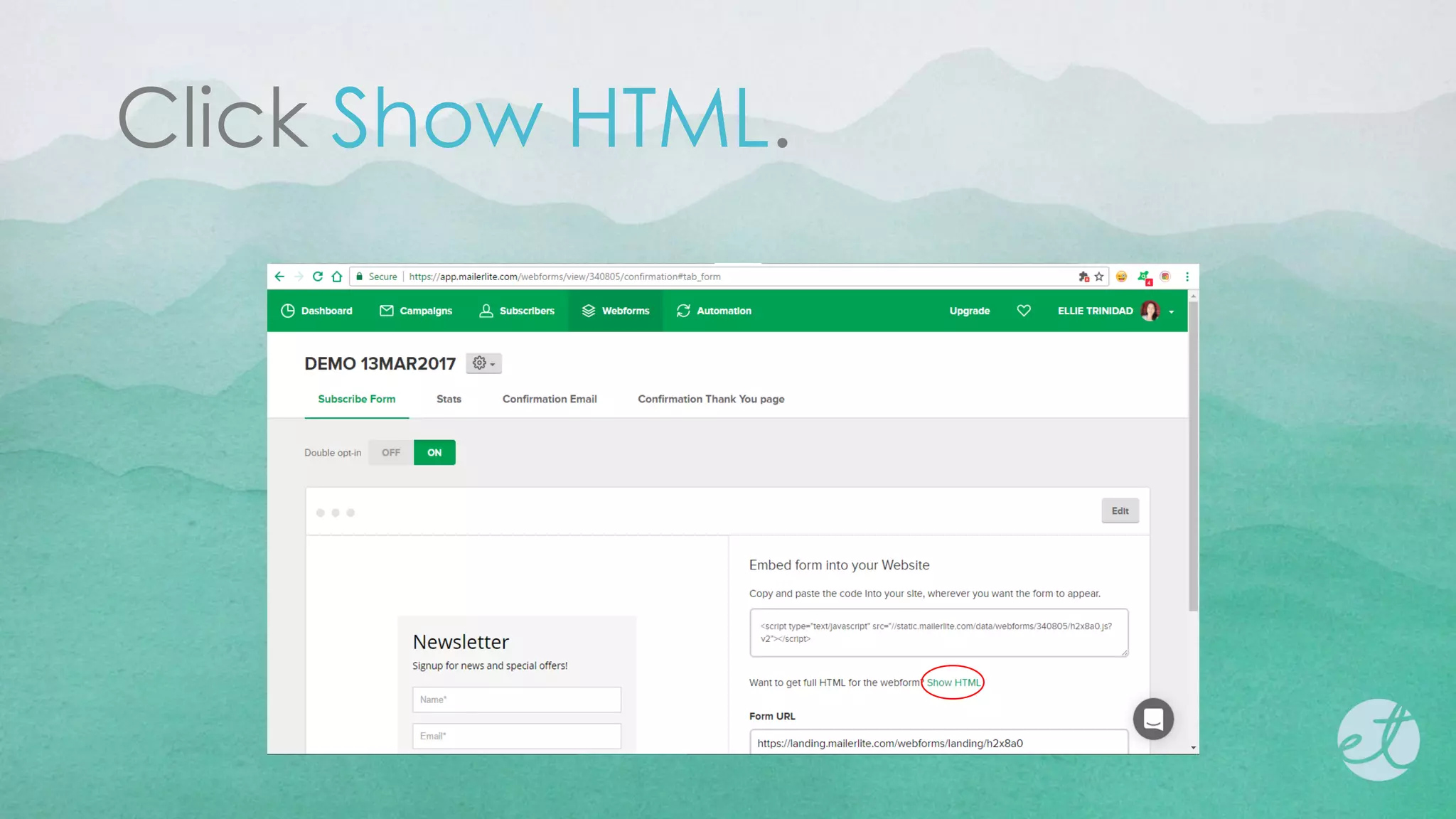The image size is (1456, 819).
Task: Click the embed script code box
Action: coord(938,632)
